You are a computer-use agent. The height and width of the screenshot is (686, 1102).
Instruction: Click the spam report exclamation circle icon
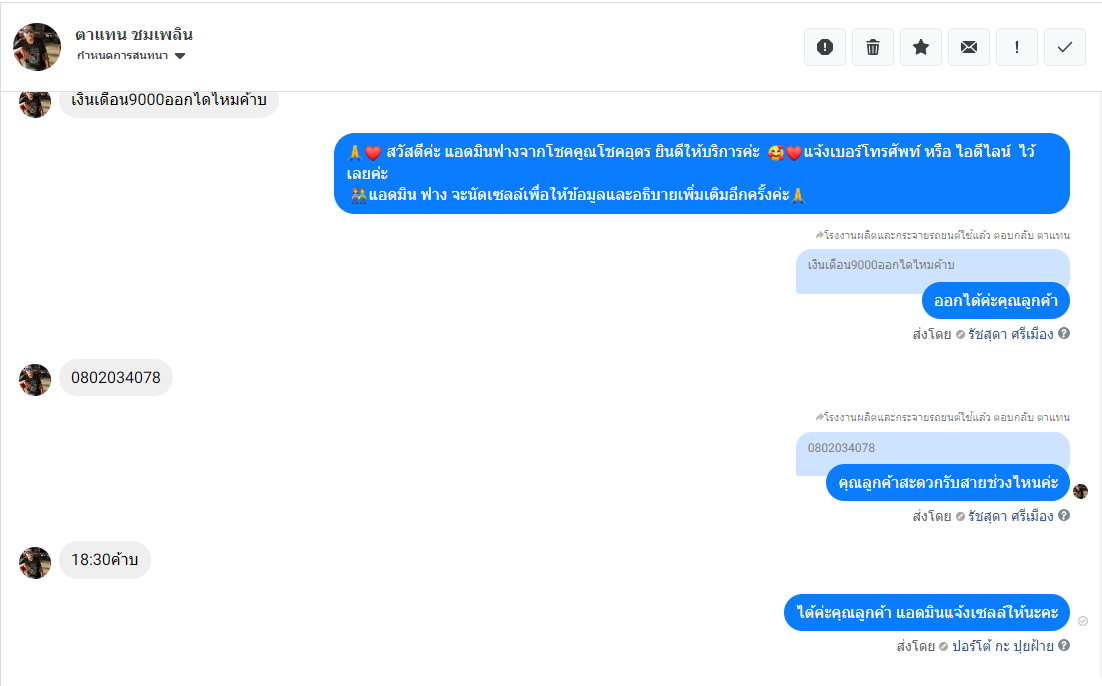point(824,47)
